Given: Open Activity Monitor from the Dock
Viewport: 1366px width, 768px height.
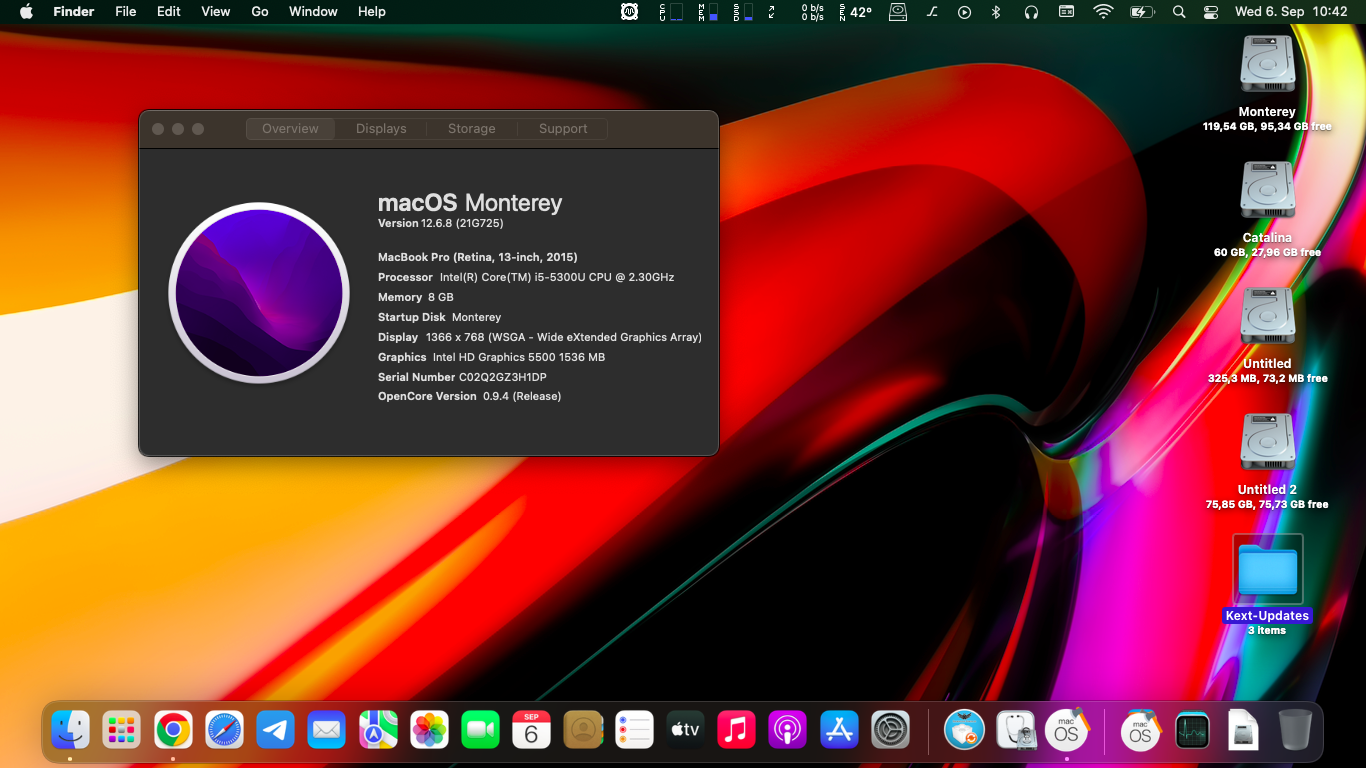Looking at the screenshot, I should click(x=1192, y=730).
